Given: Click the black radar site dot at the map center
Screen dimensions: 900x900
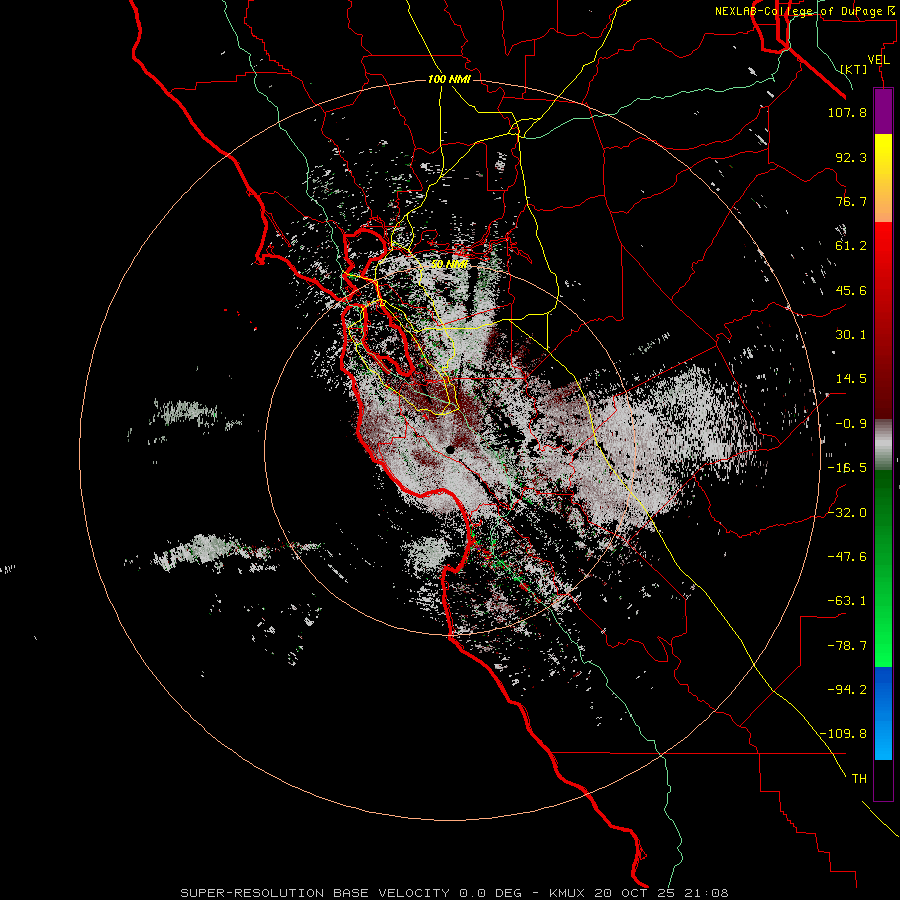Looking at the screenshot, I should [x=450, y=451].
